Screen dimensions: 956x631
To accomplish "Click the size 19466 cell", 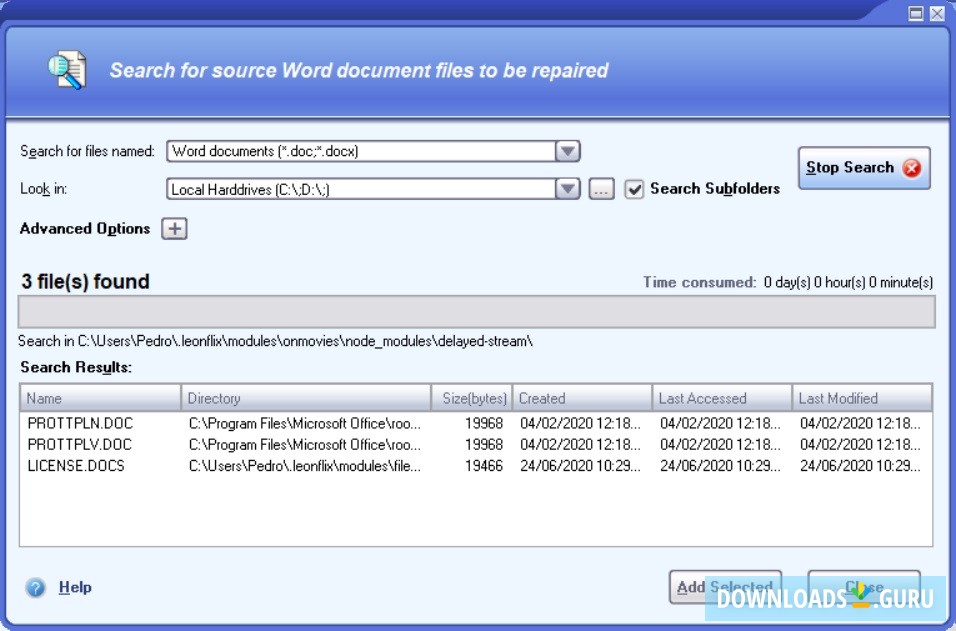I will [x=484, y=466].
